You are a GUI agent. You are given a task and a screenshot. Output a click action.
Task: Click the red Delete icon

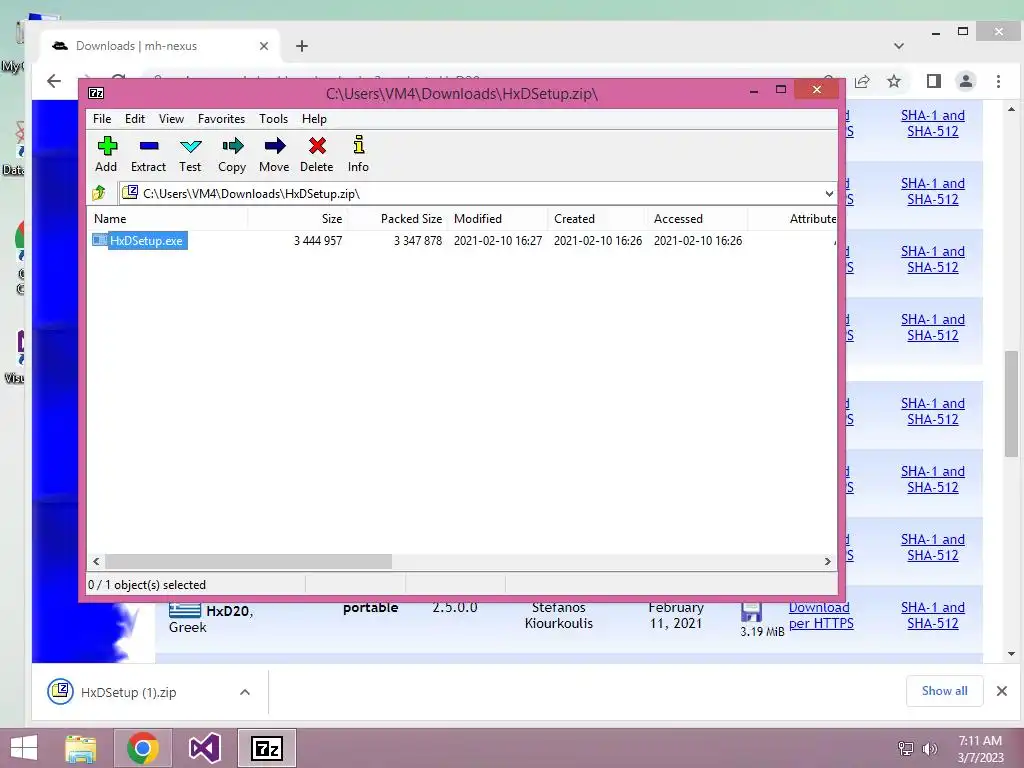click(x=317, y=146)
